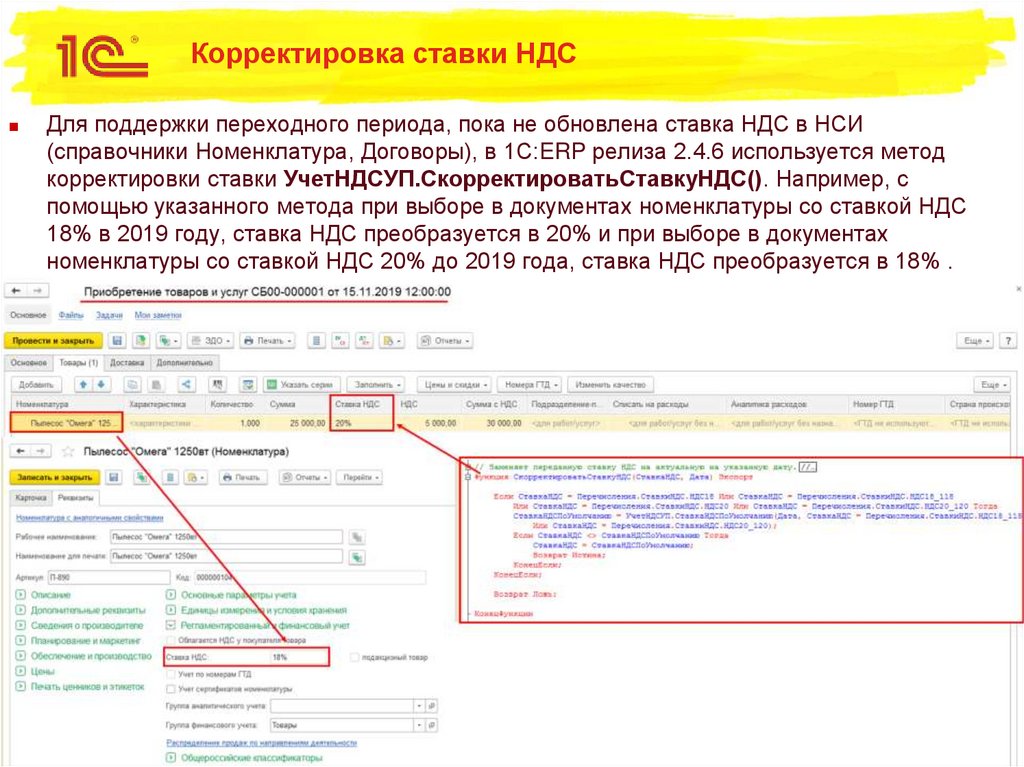Open the Перейти dropdown in the nomenclature form
This screenshot has width=1024, height=767.
360,478
